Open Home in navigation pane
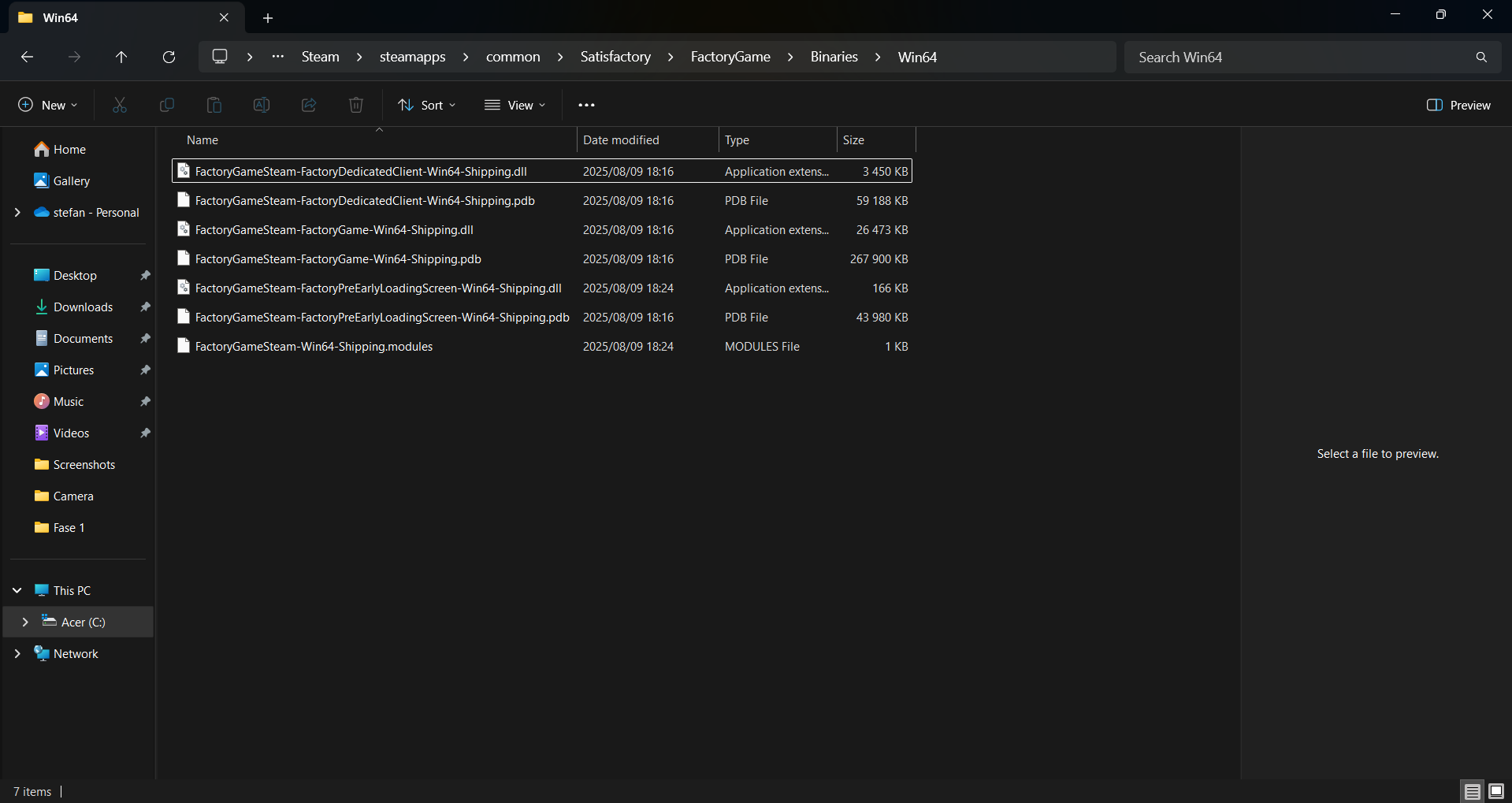1512x803 pixels. 61,150
